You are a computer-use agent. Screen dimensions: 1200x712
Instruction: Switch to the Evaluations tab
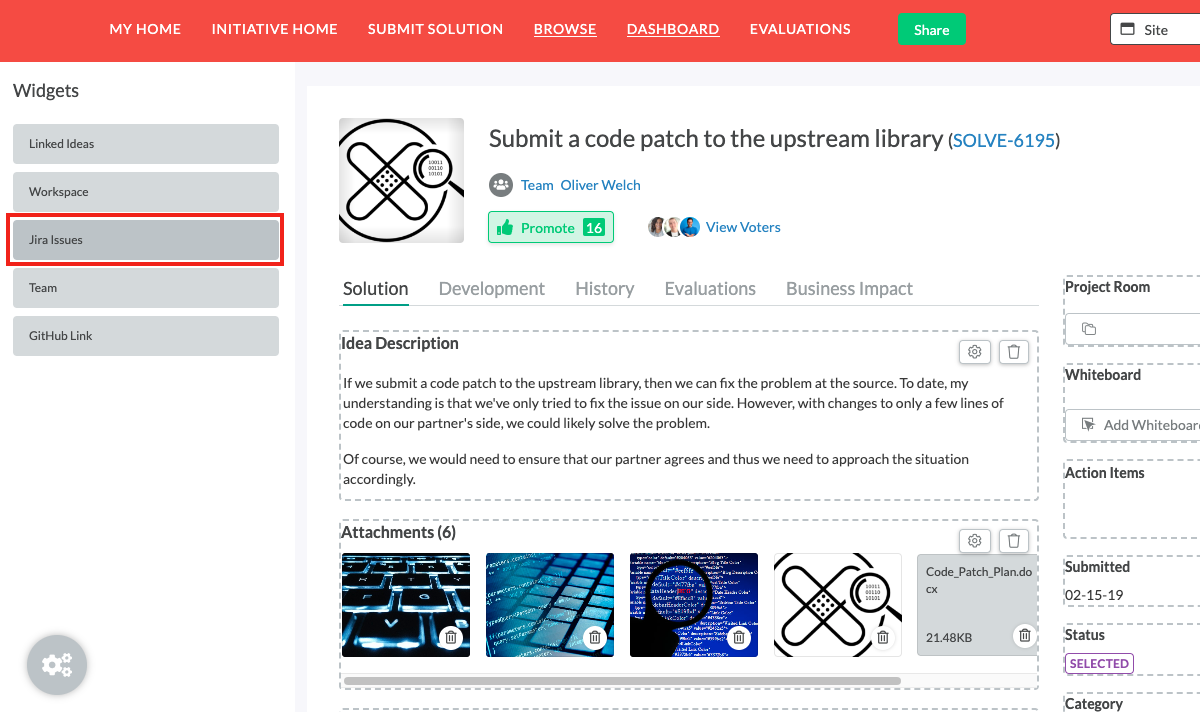coord(710,288)
